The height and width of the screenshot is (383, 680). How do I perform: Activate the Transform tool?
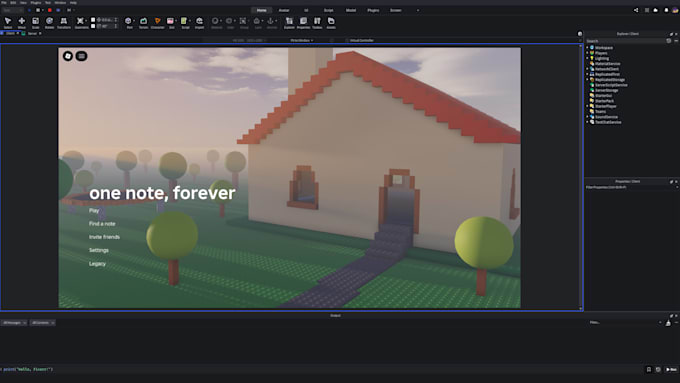[64, 23]
